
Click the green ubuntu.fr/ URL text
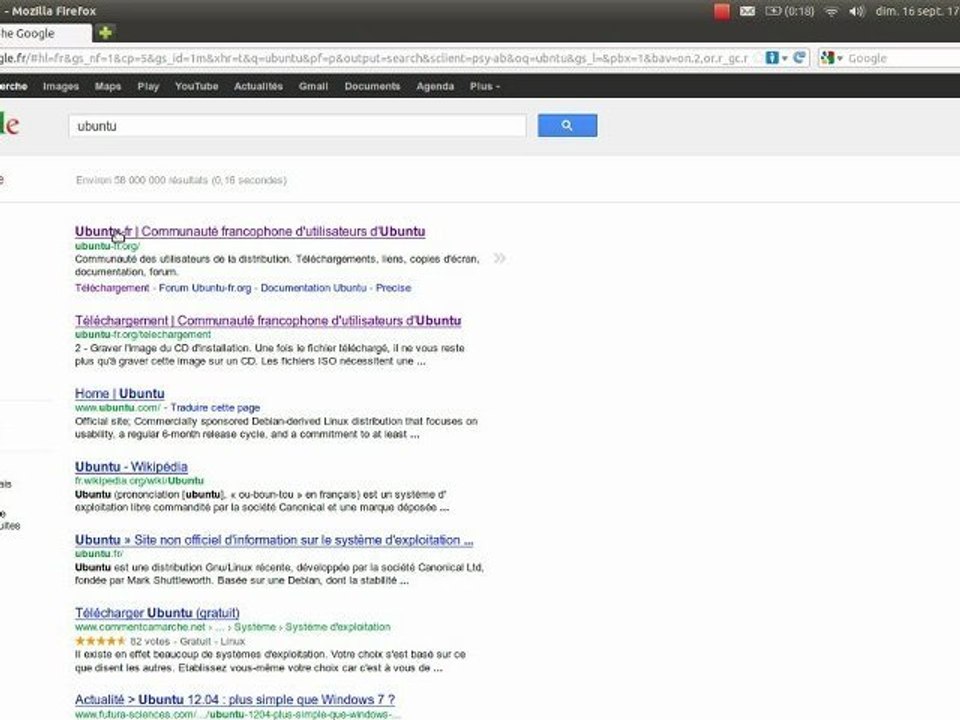(x=99, y=553)
